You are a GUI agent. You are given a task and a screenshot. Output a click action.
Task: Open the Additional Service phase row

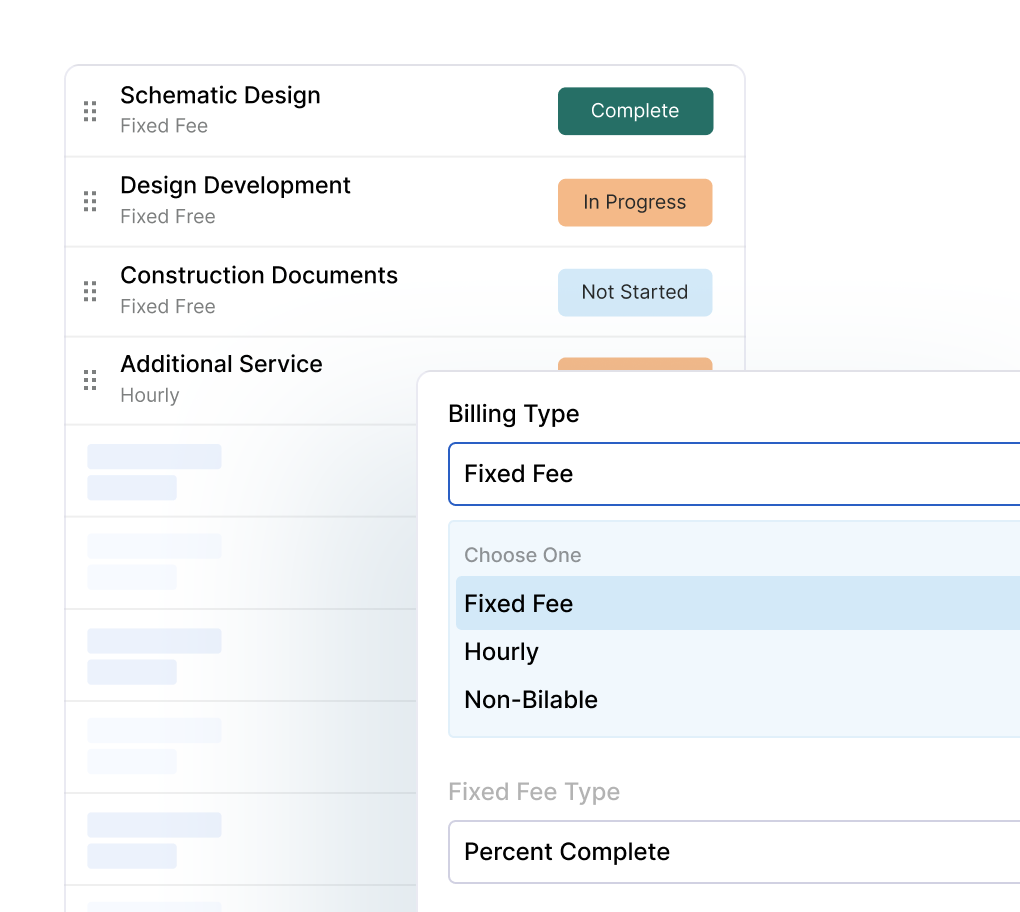coord(260,380)
